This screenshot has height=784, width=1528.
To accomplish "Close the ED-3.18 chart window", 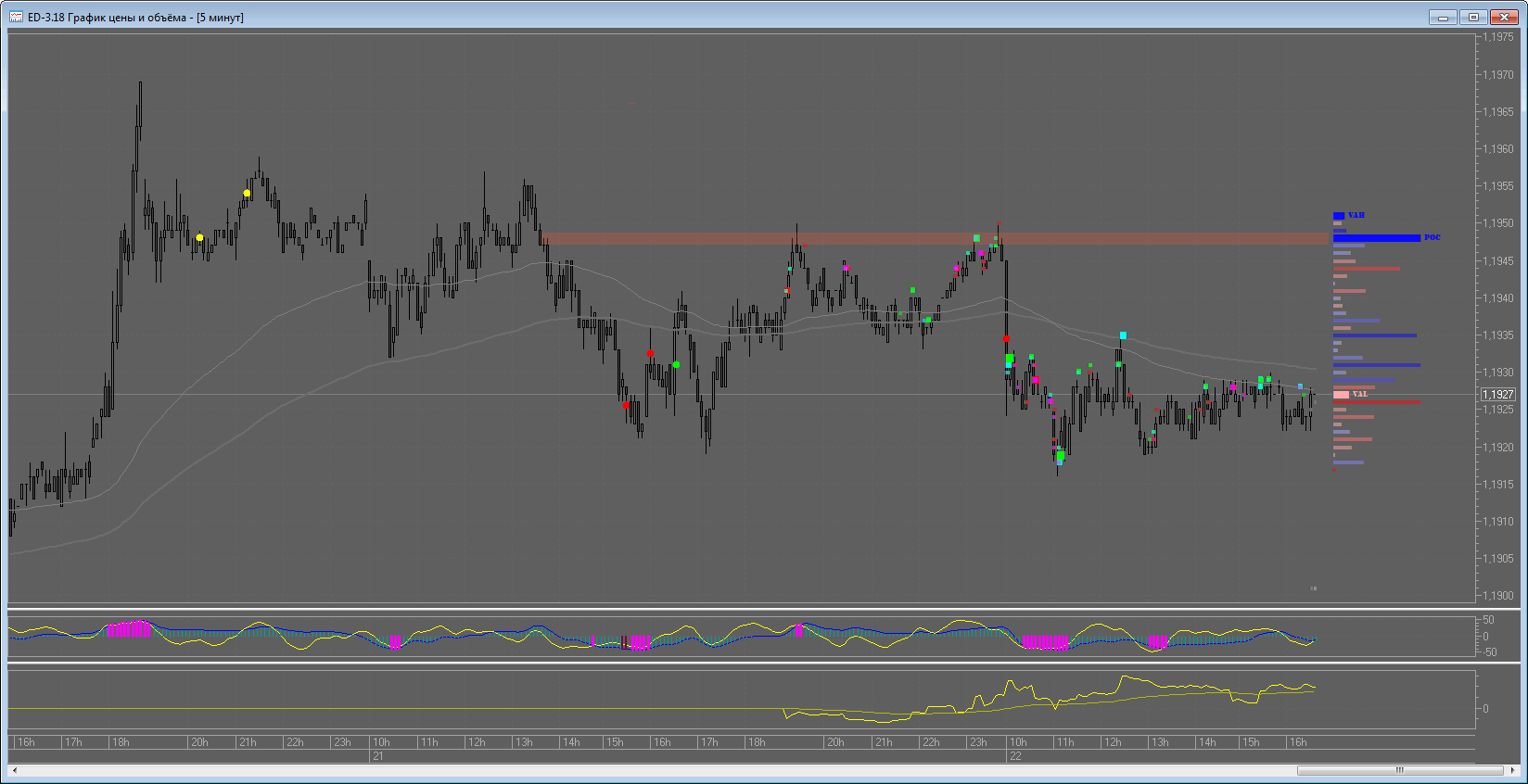I will pos(1504,17).
